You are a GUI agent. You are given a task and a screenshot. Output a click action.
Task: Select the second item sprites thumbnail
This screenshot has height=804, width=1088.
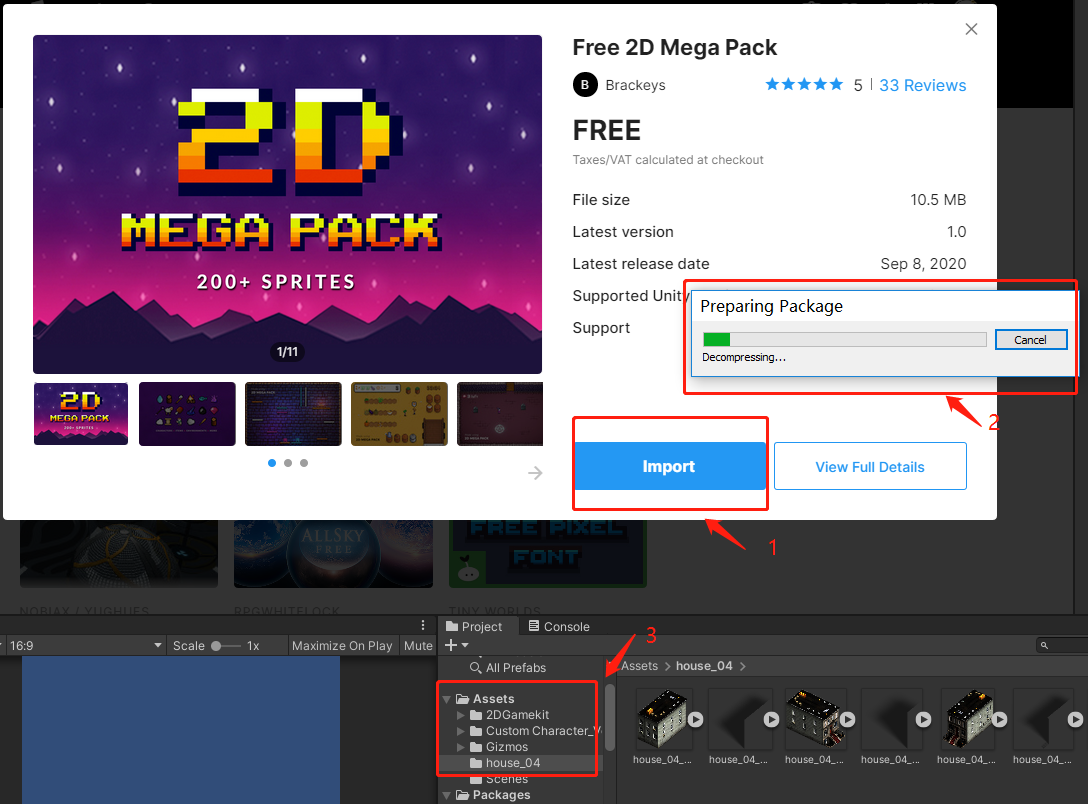point(187,413)
